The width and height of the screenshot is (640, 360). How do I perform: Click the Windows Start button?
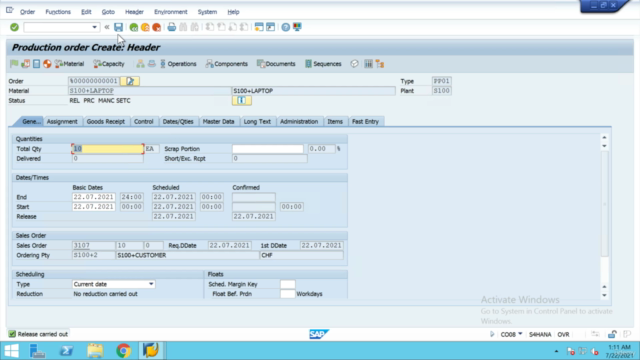11,351
